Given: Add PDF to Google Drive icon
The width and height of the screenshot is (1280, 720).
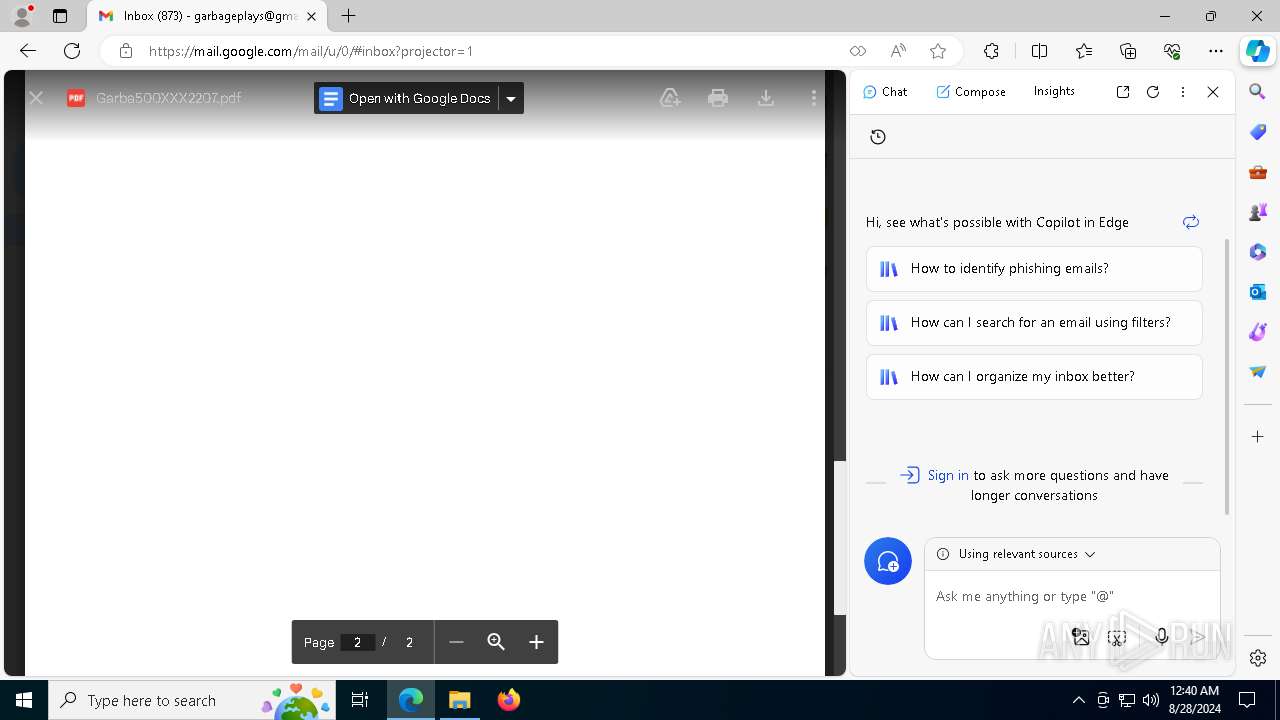Looking at the screenshot, I should [x=670, y=98].
